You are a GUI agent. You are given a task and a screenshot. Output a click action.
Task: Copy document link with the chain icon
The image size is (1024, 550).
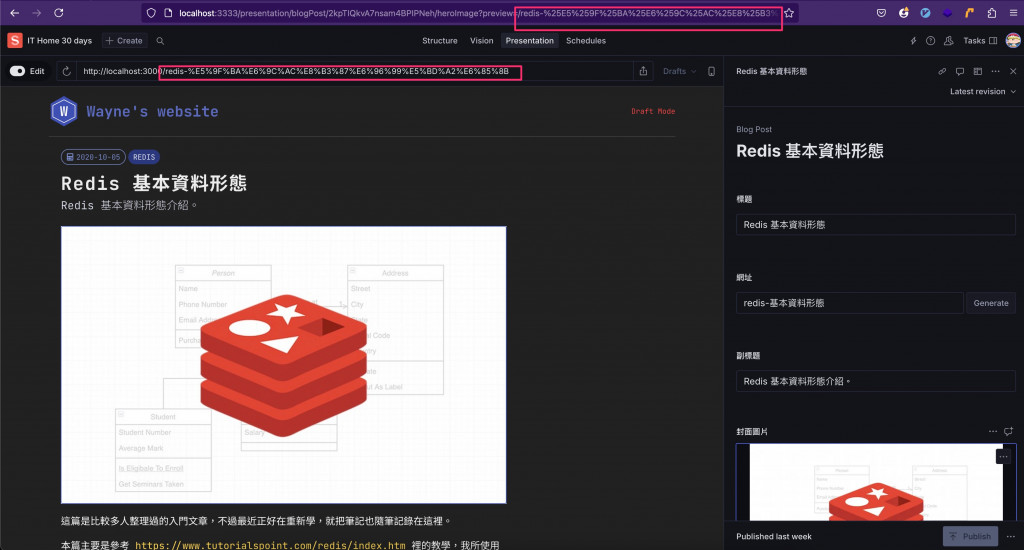[x=942, y=71]
